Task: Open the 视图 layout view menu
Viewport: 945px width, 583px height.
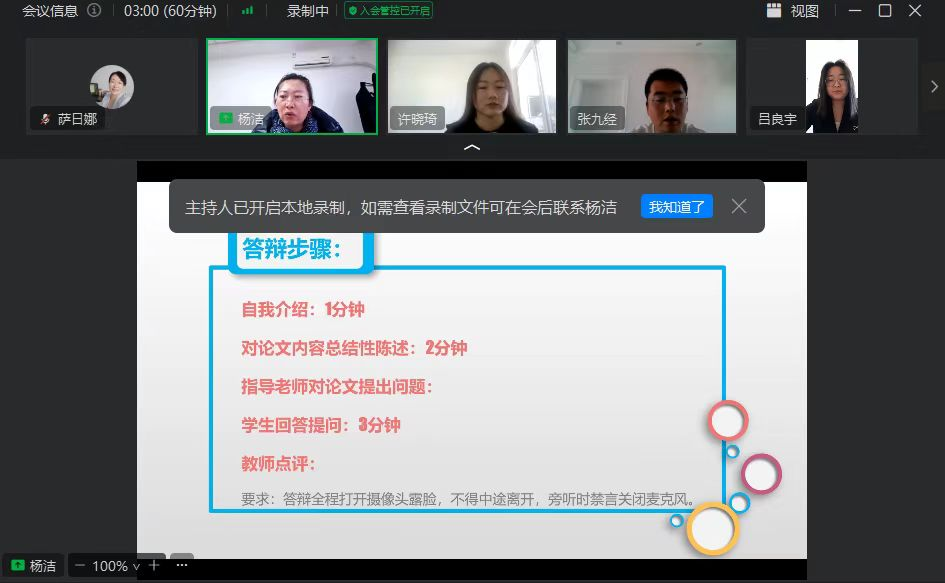Action: pos(793,10)
